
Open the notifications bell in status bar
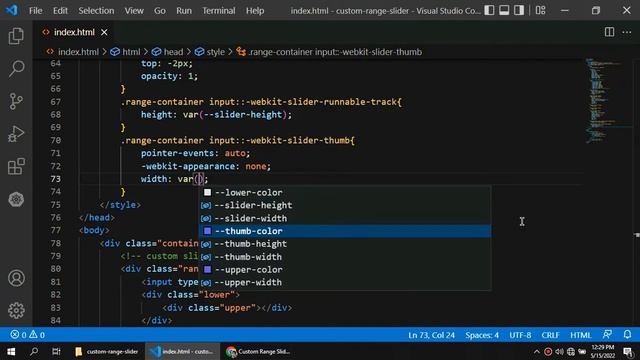click(x=627, y=335)
